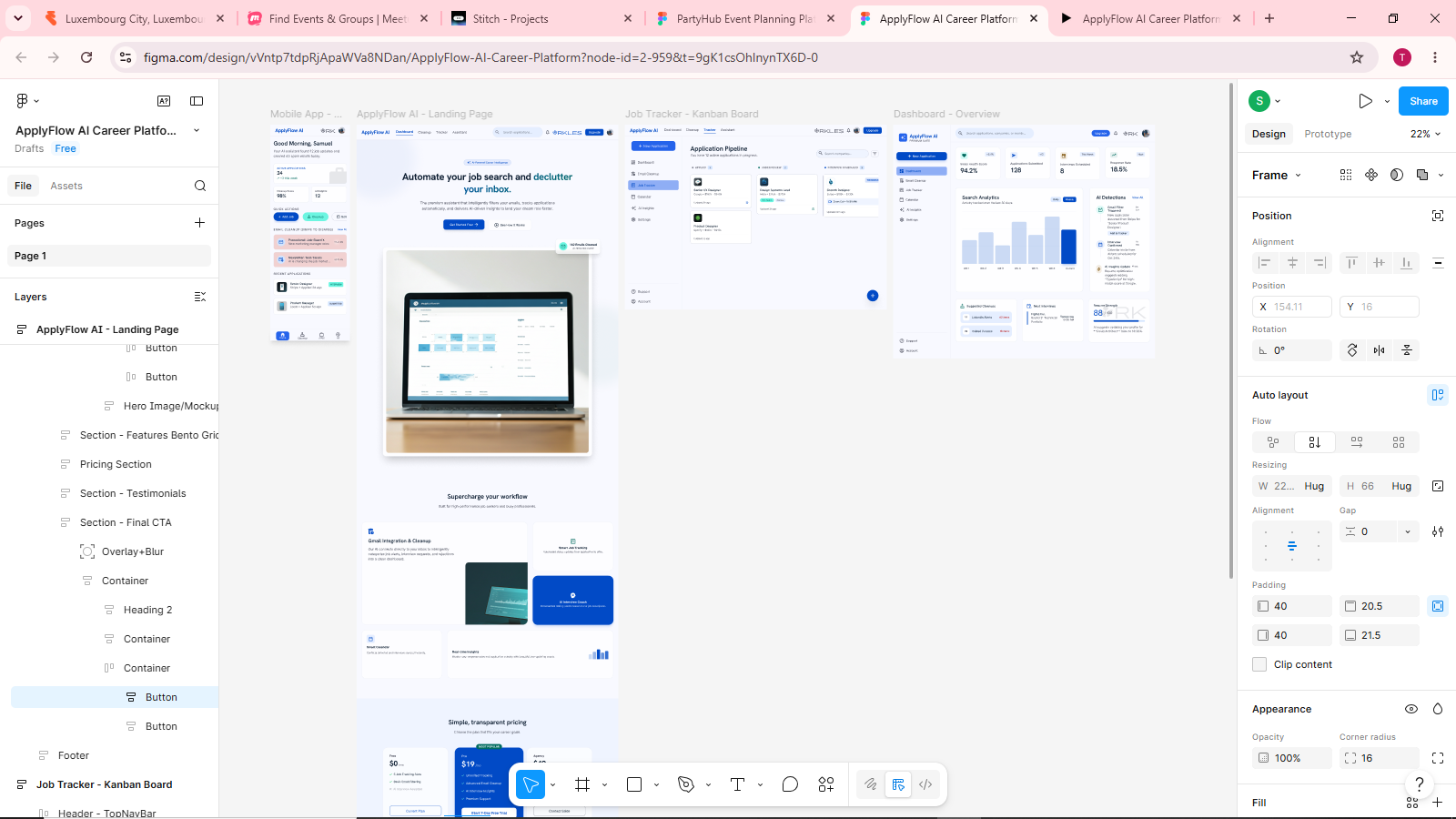The width and height of the screenshot is (1456, 819).
Task: Click the Opacity 100% field
Action: 1292,758
